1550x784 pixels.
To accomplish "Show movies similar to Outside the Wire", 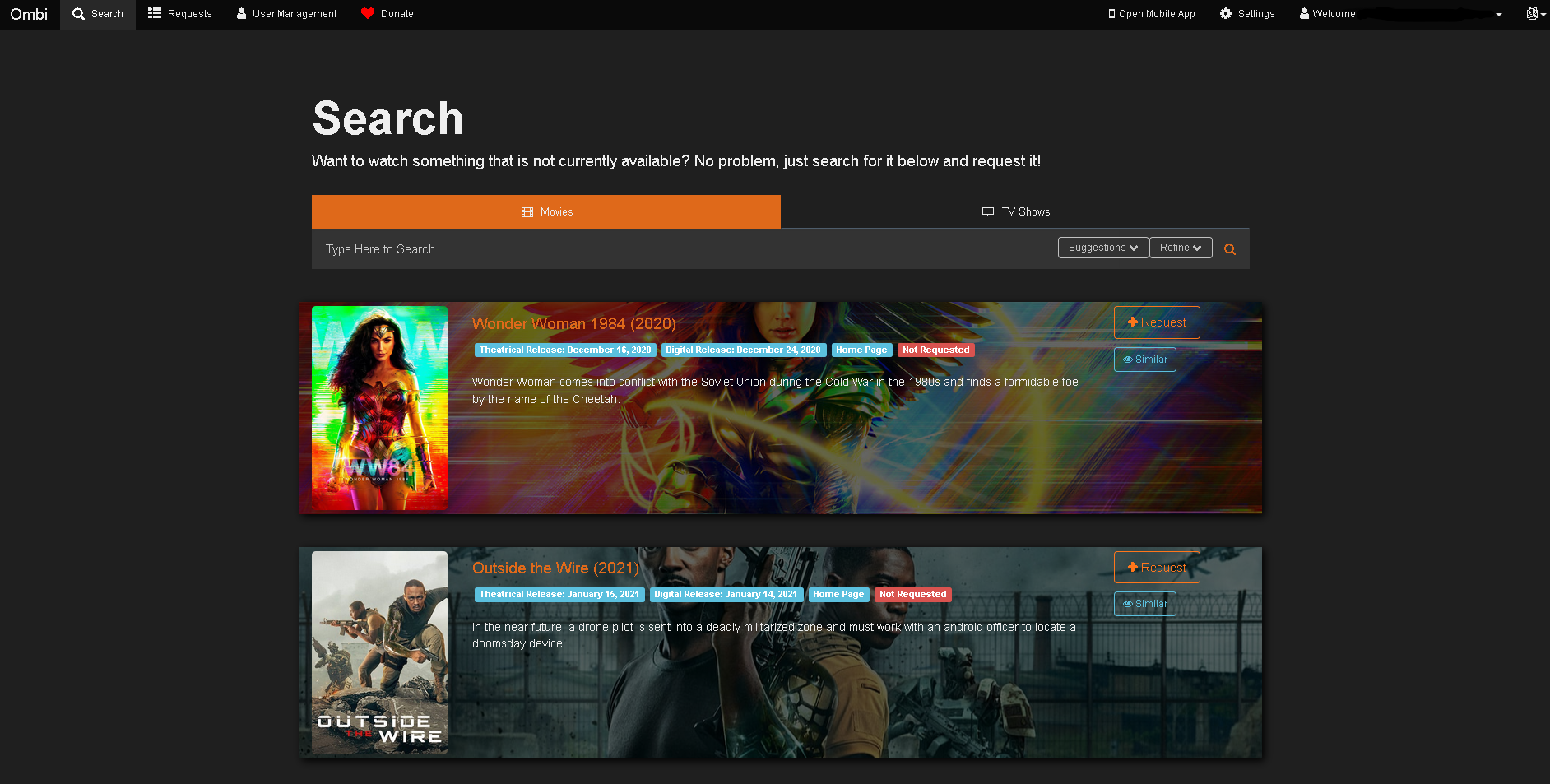I will 1144,604.
